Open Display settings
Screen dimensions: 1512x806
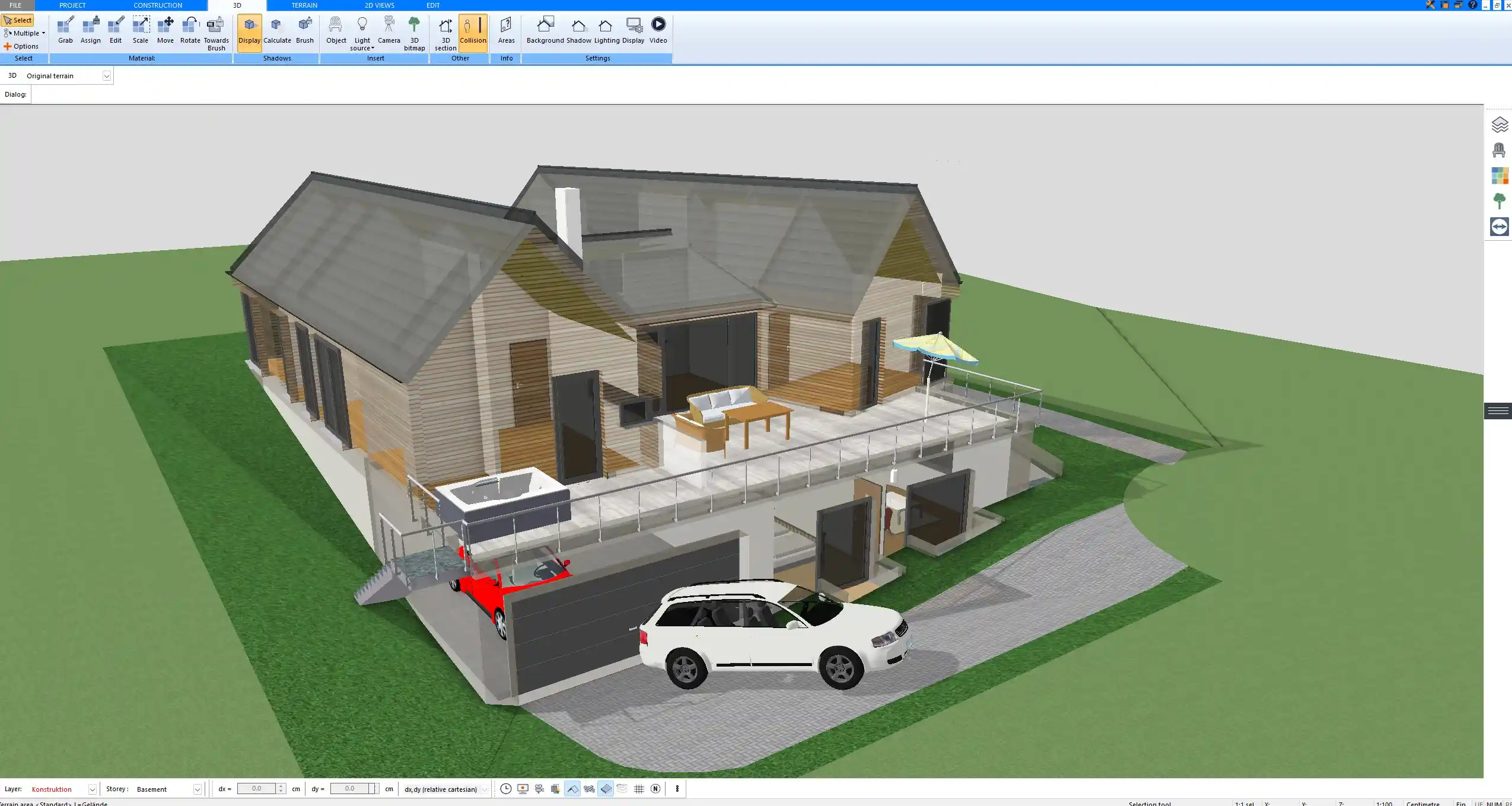[x=633, y=30]
